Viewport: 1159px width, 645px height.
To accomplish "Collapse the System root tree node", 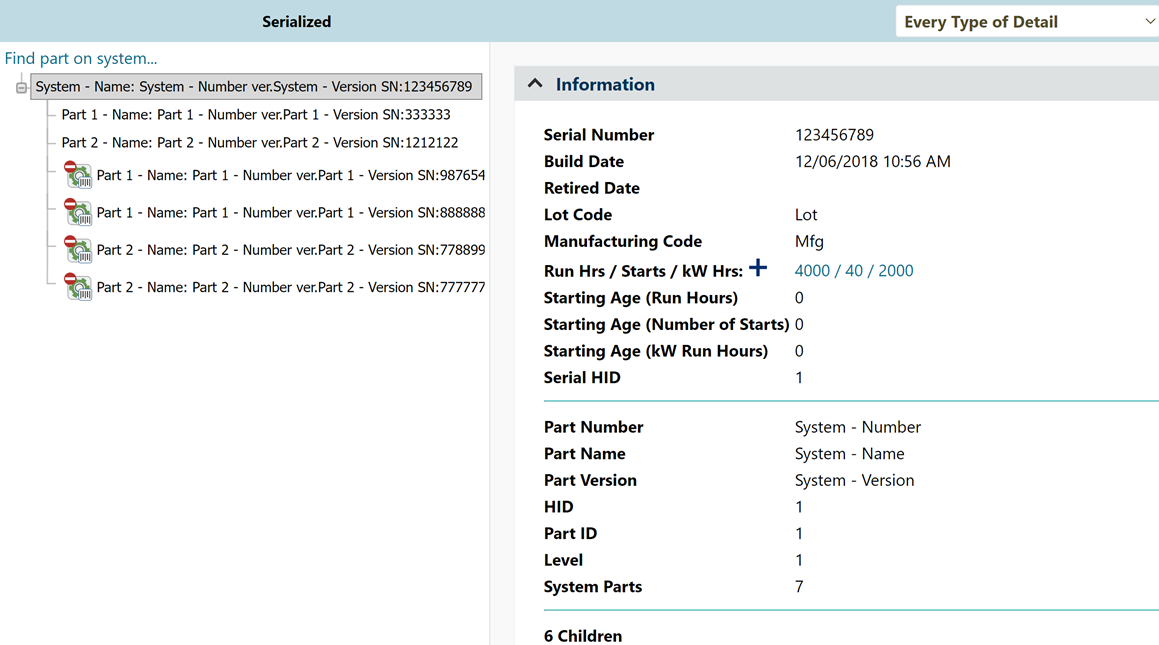I will 21,88.
